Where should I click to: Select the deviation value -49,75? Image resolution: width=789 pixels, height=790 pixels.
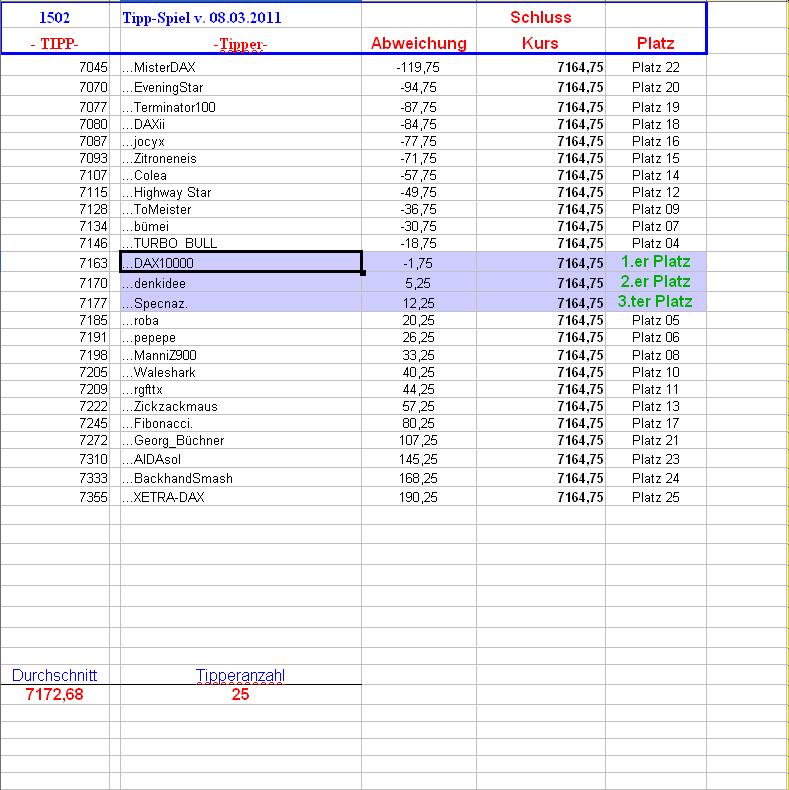(x=418, y=192)
